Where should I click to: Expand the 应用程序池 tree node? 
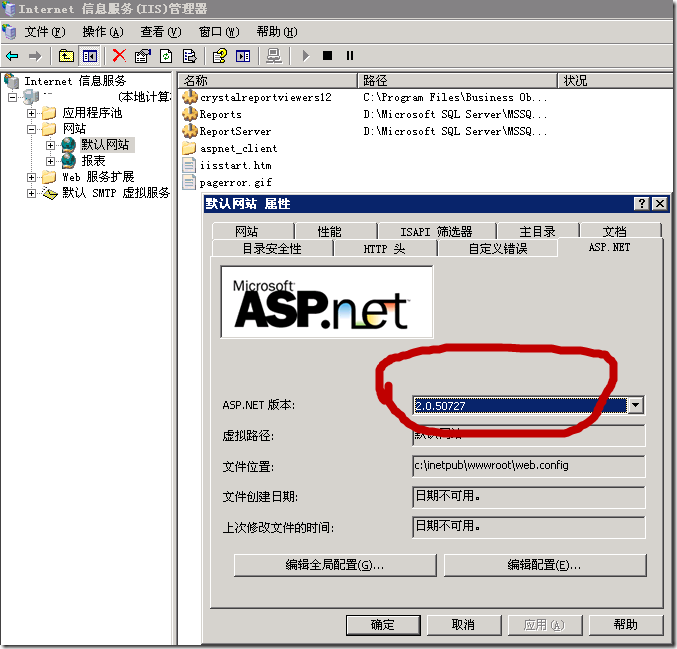click(x=31, y=113)
